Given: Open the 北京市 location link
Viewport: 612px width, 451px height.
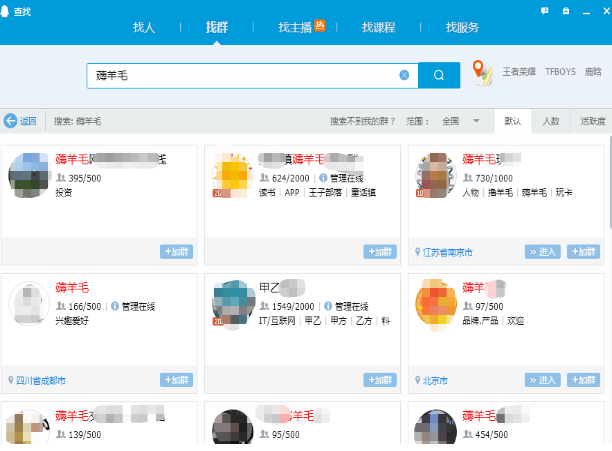Looking at the screenshot, I should (435, 380).
